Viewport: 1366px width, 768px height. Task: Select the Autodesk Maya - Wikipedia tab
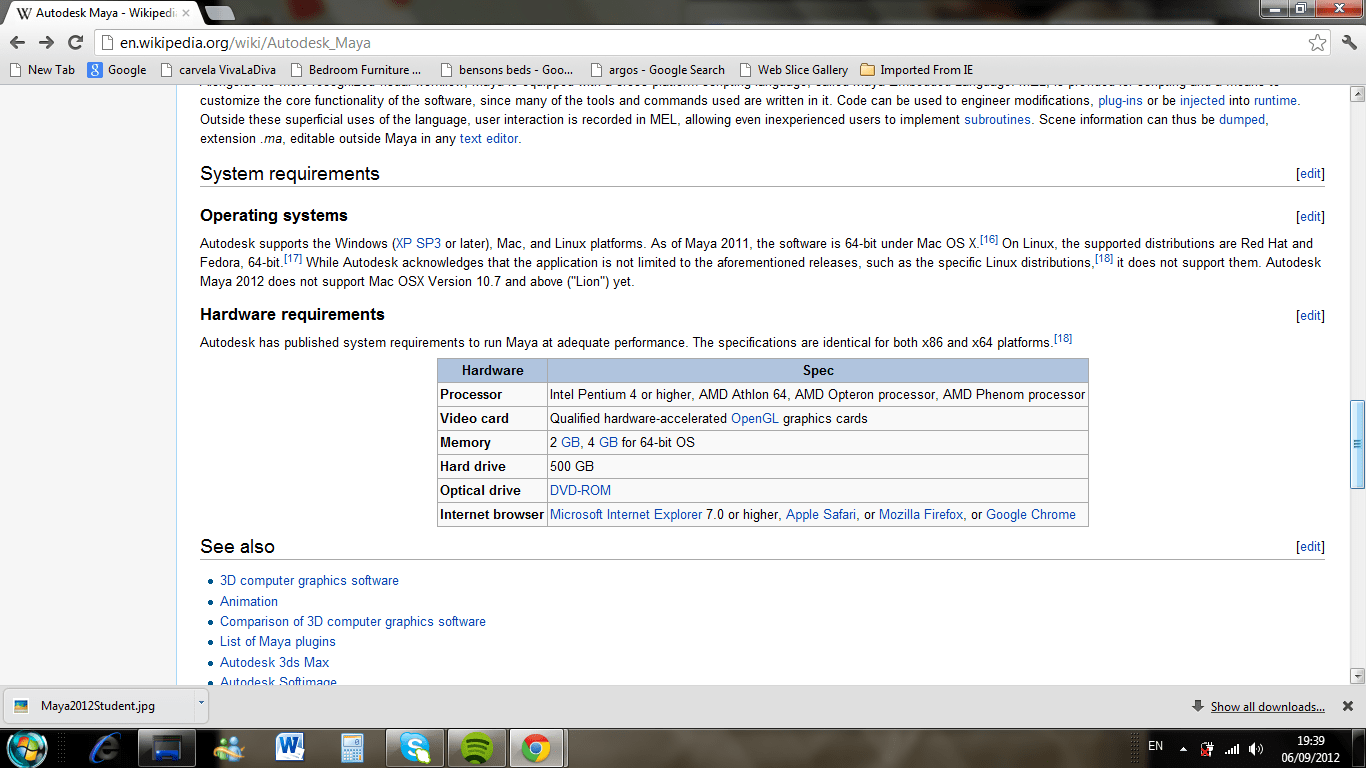click(x=105, y=14)
